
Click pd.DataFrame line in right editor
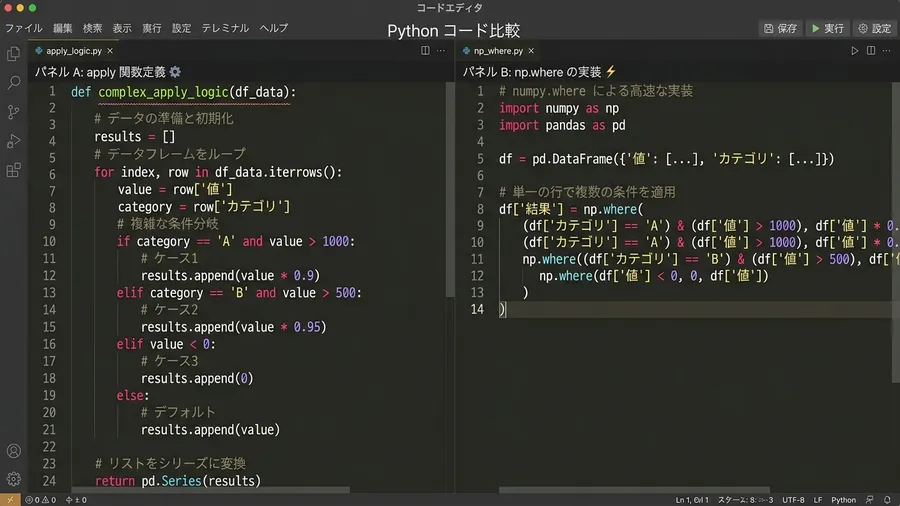point(666,159)
